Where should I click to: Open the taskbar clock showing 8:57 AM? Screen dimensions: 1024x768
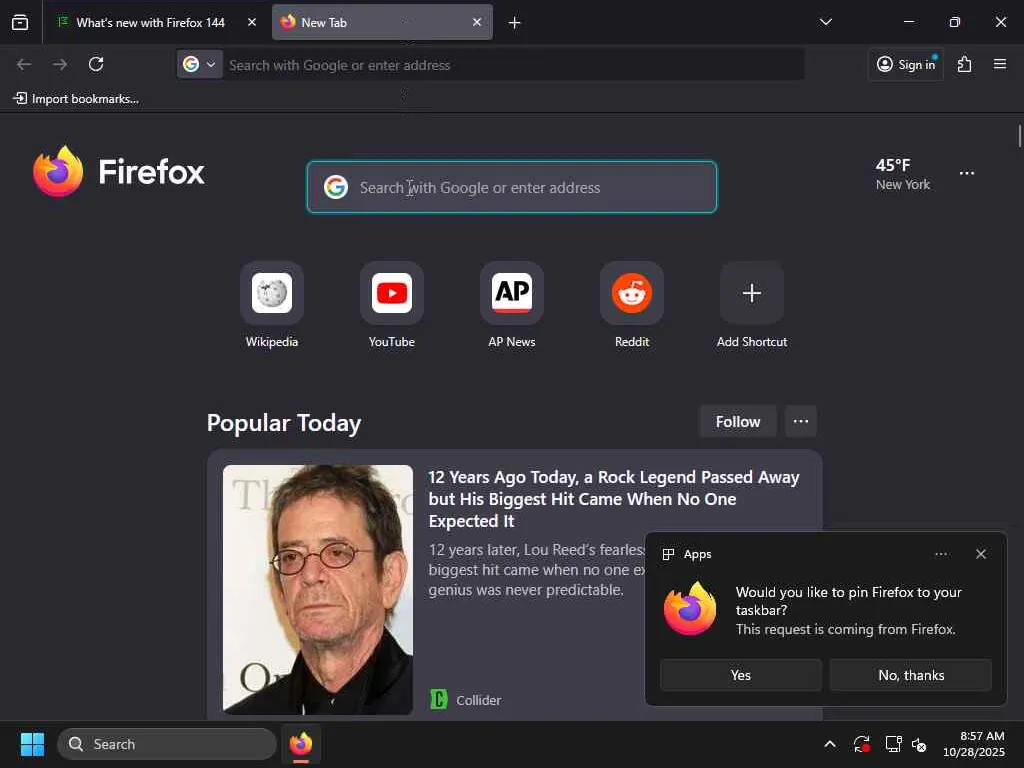point(974,744)
